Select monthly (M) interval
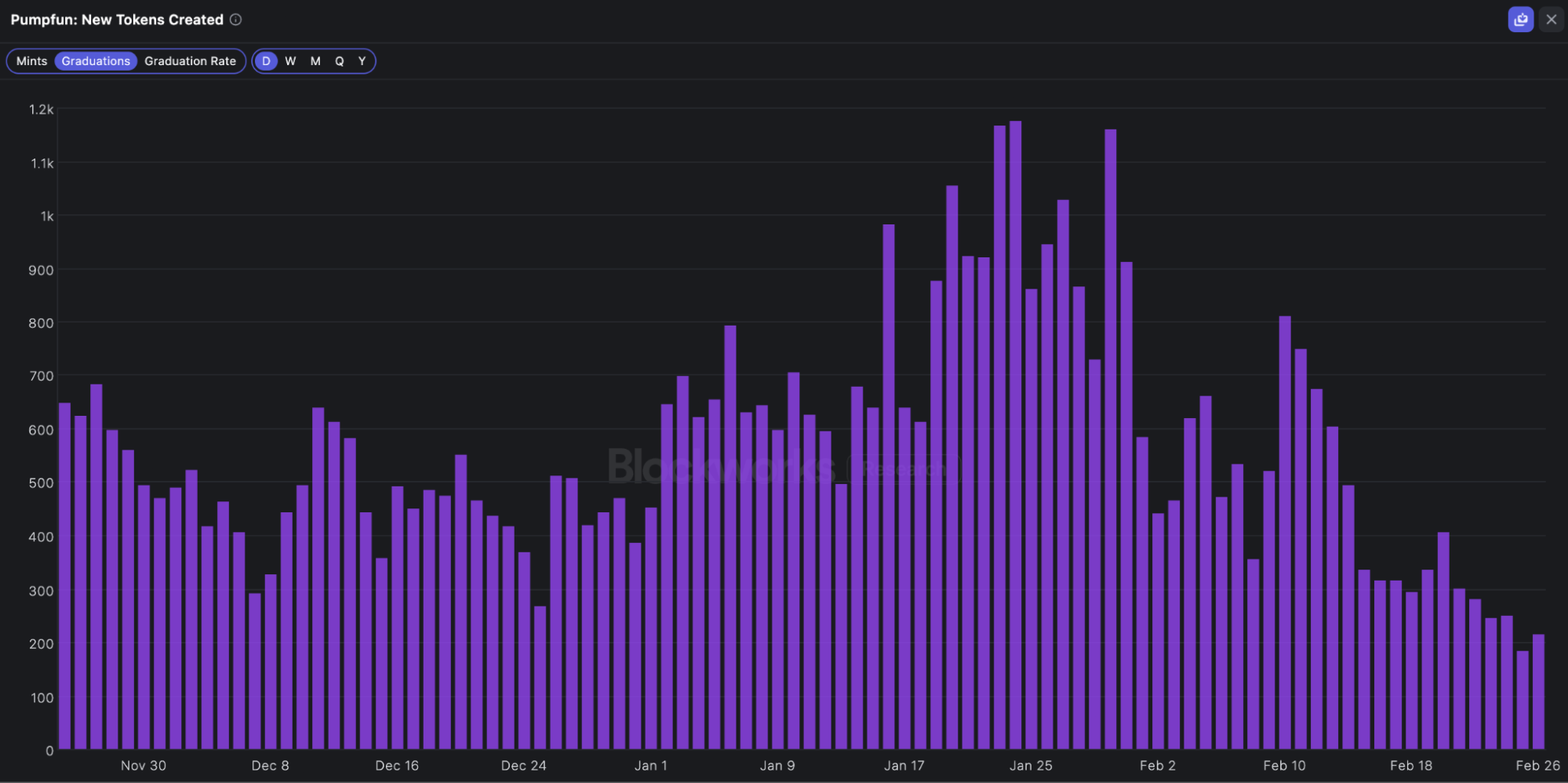Viewport: 1568px width, 783px height. coord(315,61)
